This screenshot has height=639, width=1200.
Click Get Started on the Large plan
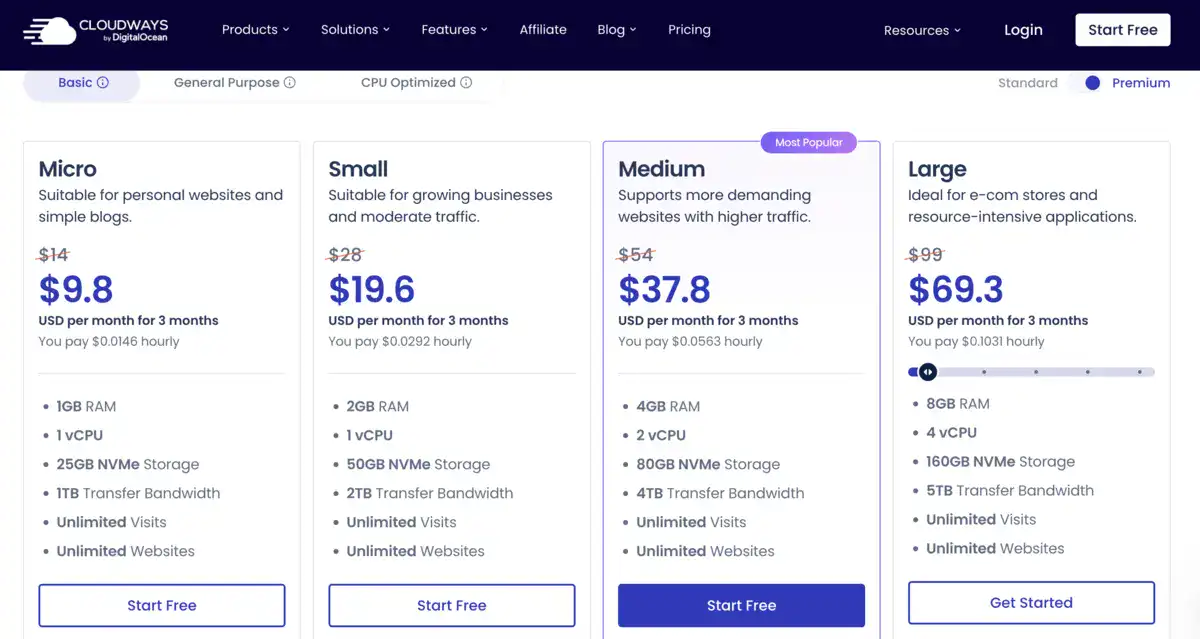point(1031,602)
